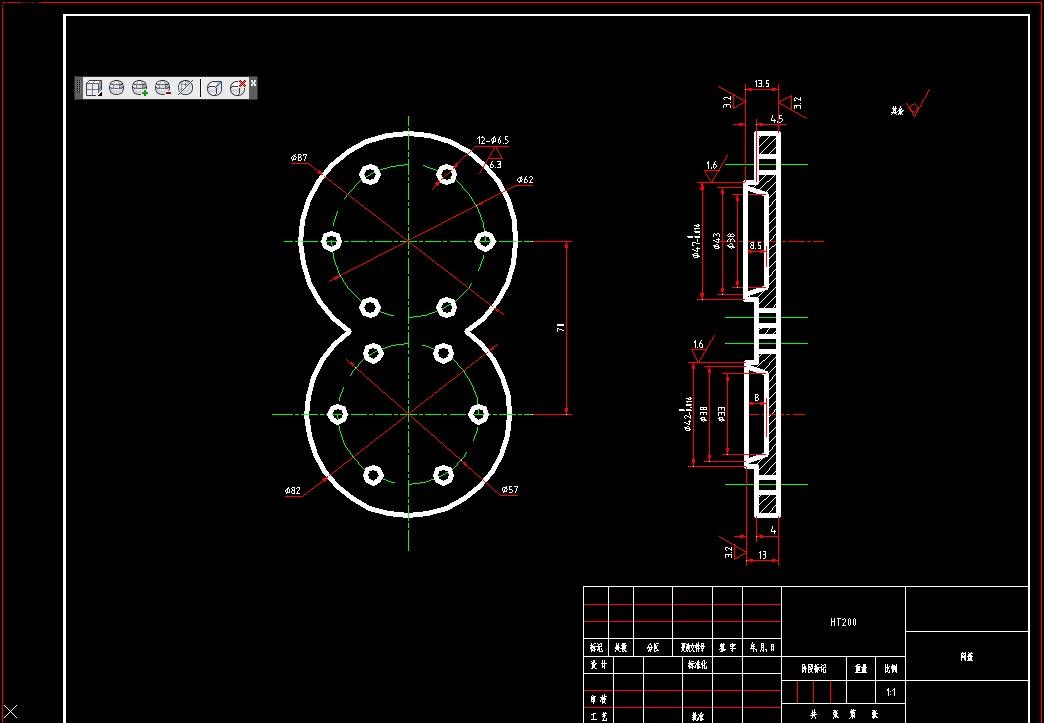Select the Φ62 diameter dimension text

525,180
